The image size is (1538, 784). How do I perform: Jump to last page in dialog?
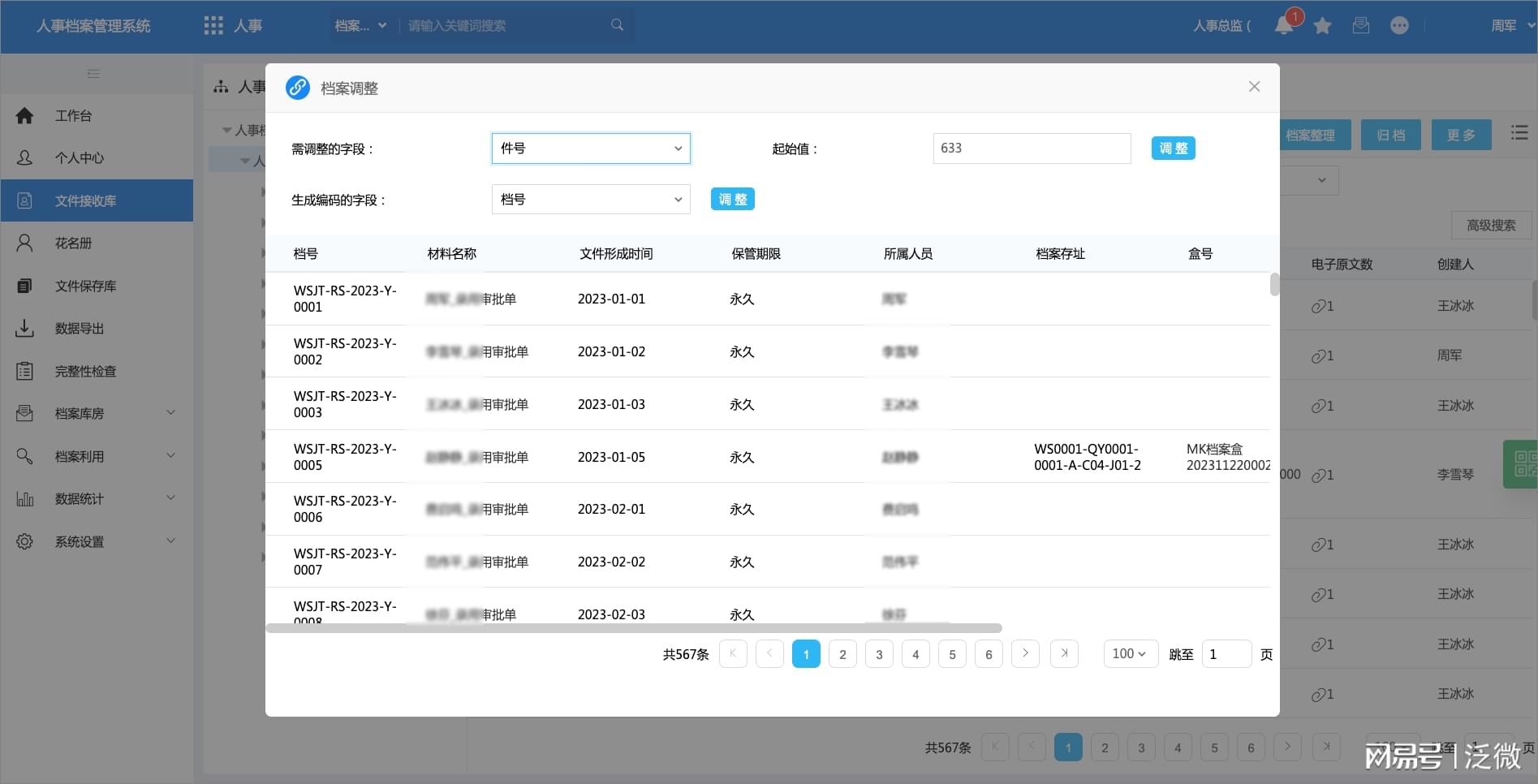[1064, 653]
